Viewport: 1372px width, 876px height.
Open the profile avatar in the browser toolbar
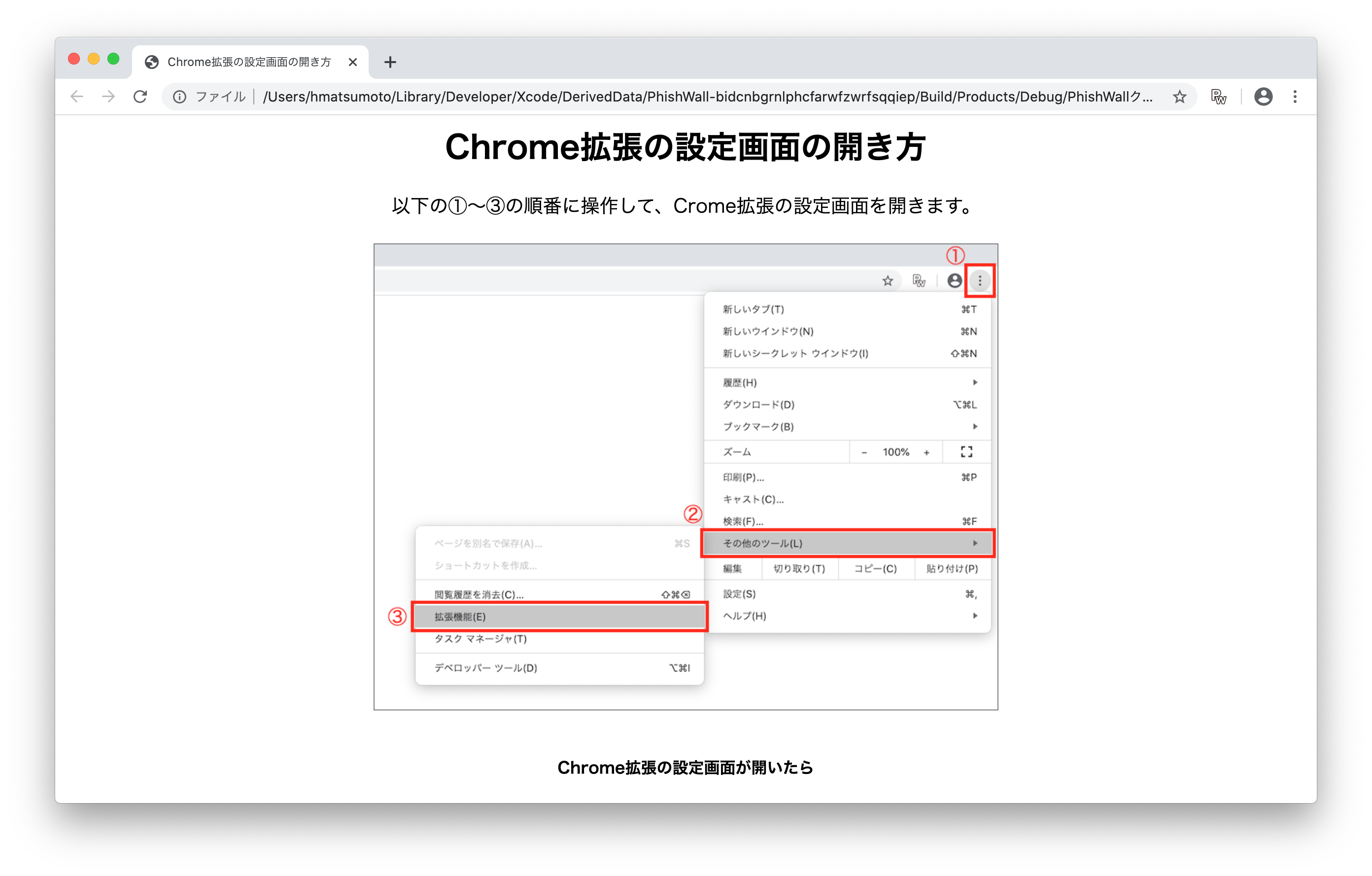point(1263,97)
